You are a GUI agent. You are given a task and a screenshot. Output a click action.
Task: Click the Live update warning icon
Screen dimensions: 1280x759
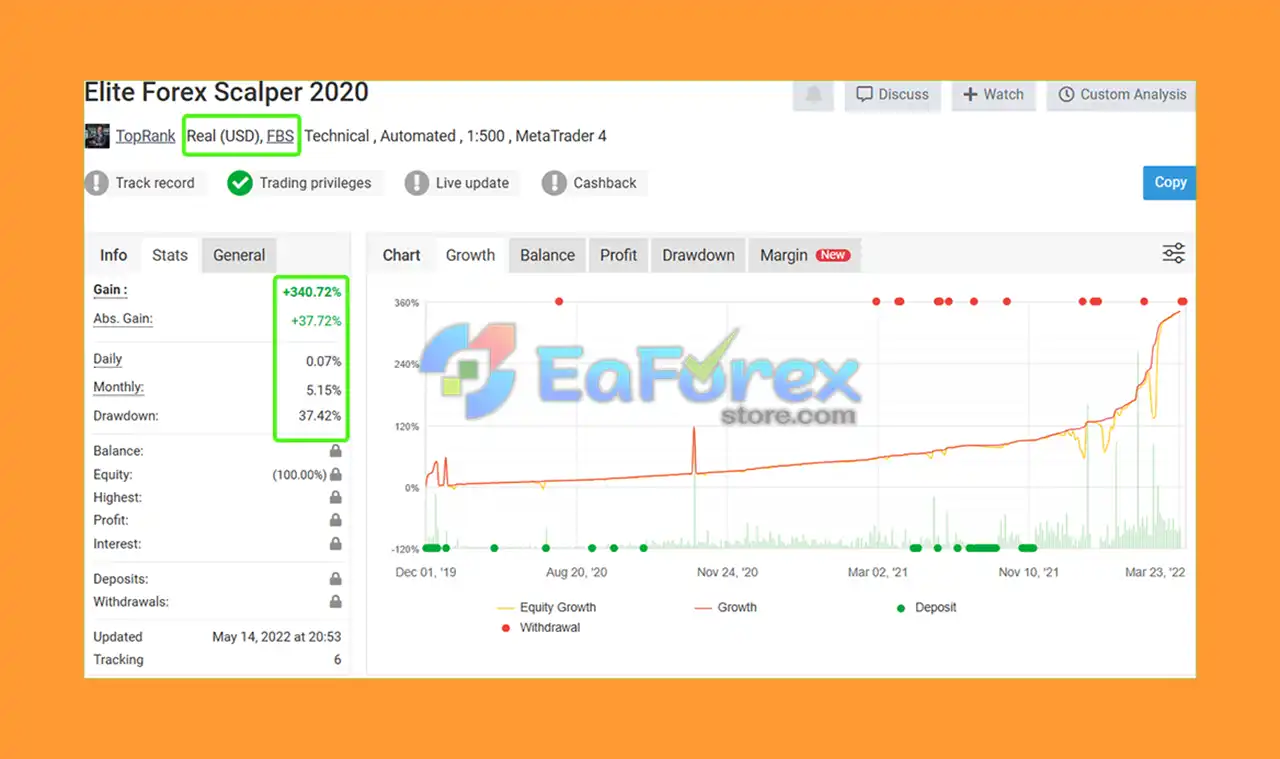click(416, 183)
